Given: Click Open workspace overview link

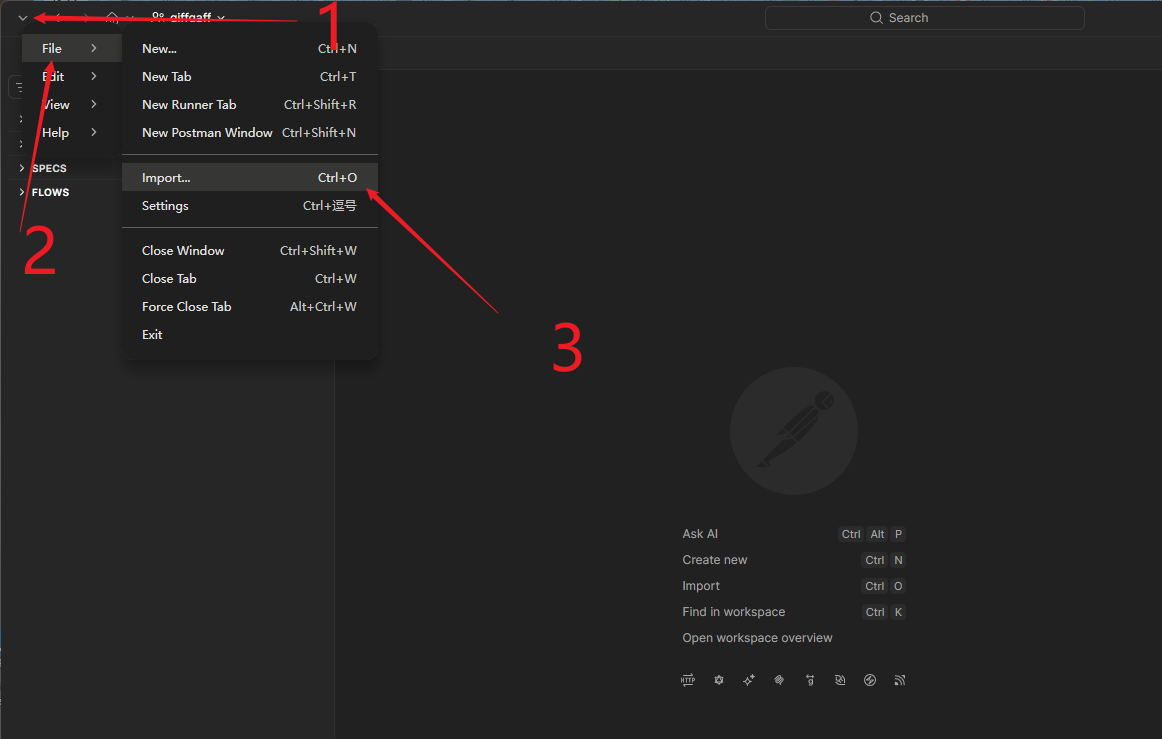Looking at the screenshot, I should point(757,637).
